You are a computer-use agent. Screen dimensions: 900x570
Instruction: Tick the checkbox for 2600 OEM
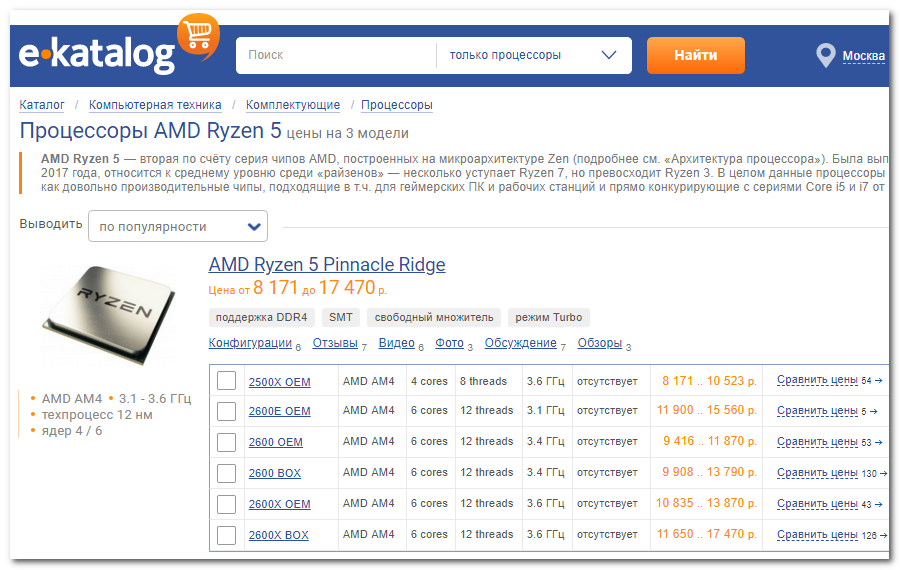click(x=227, y=442)
